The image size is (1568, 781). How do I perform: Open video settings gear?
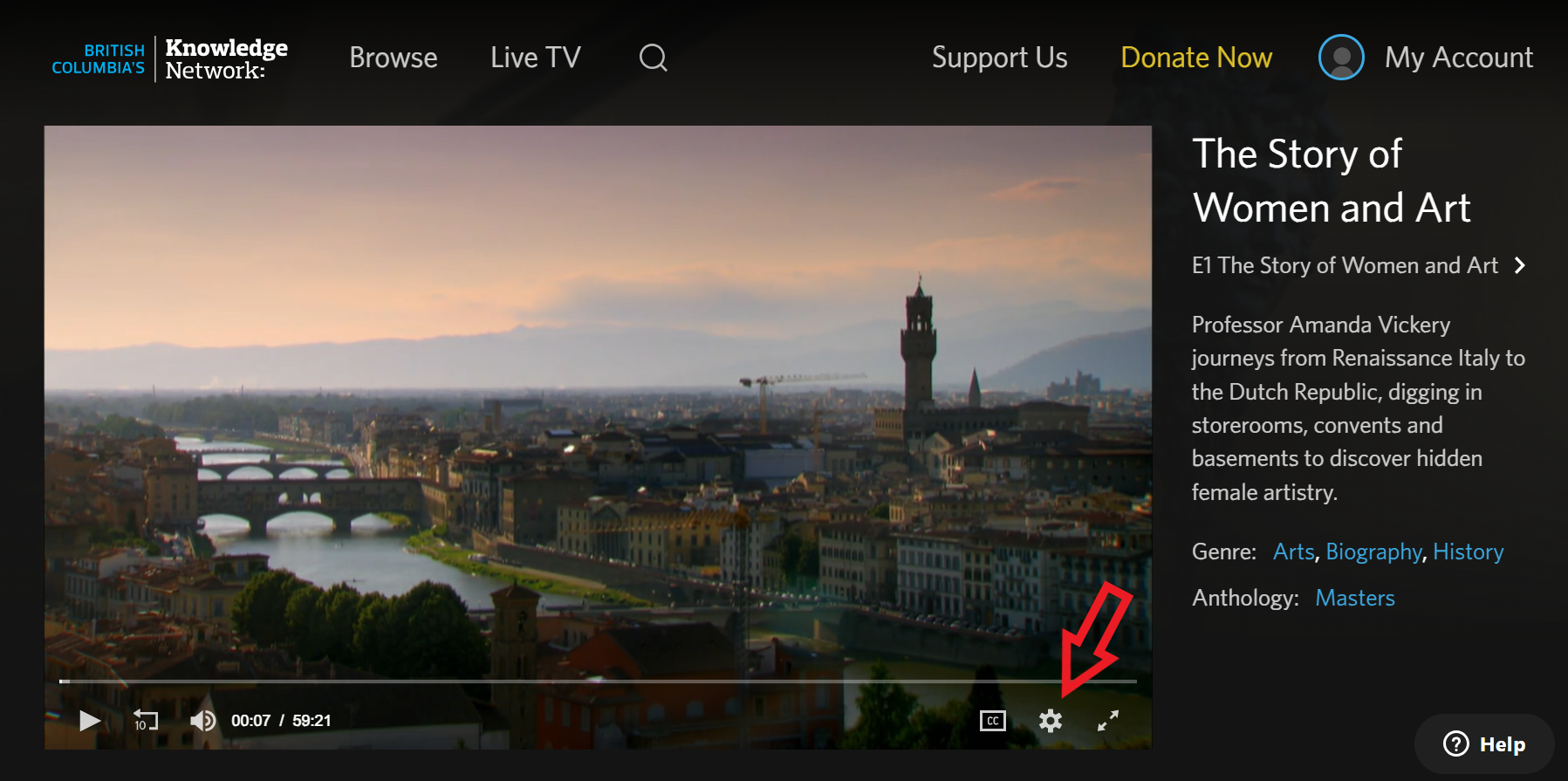[x=1051, y=721]
